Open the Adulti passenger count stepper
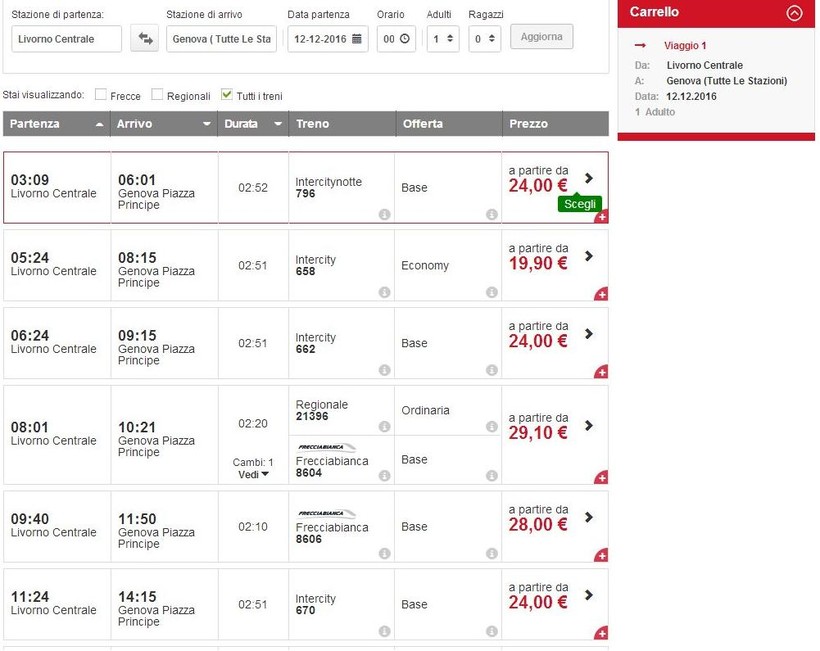This screenshot has height=651, width=820. point(442,39)
